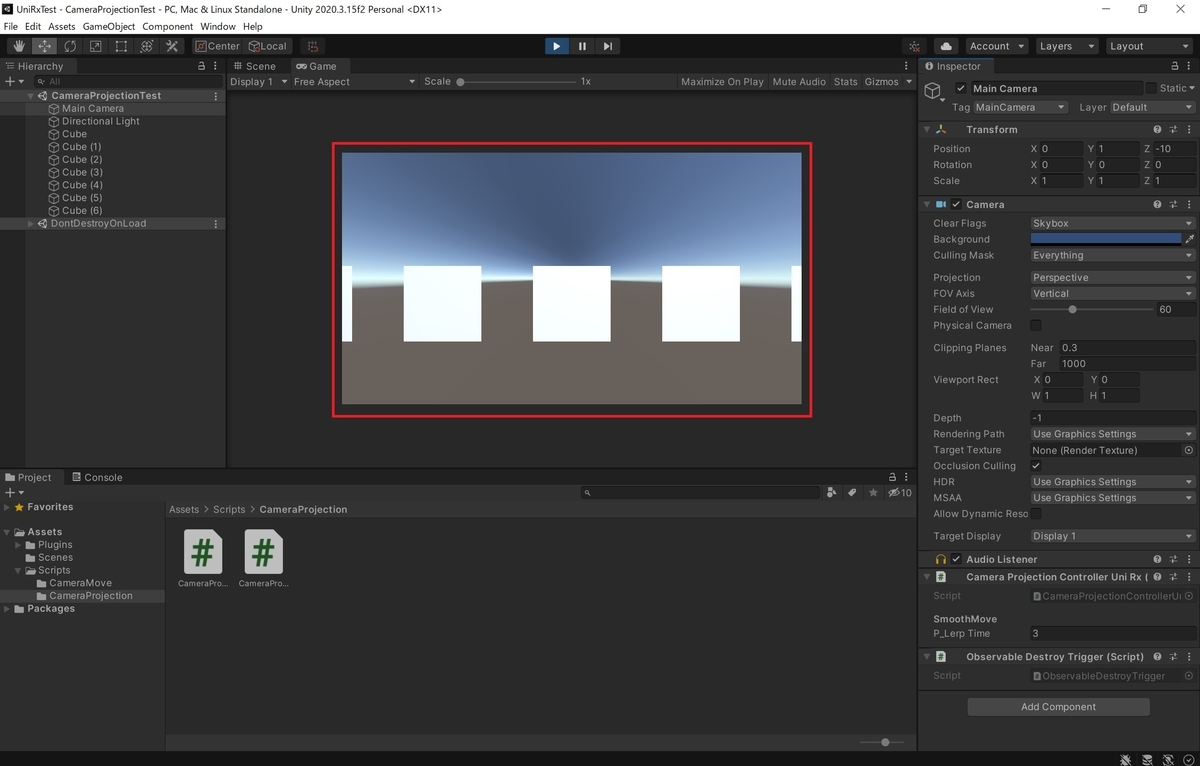Select the Rotate tool
1200x766 pixels.
pyautogui.click(x=70, y=46)
